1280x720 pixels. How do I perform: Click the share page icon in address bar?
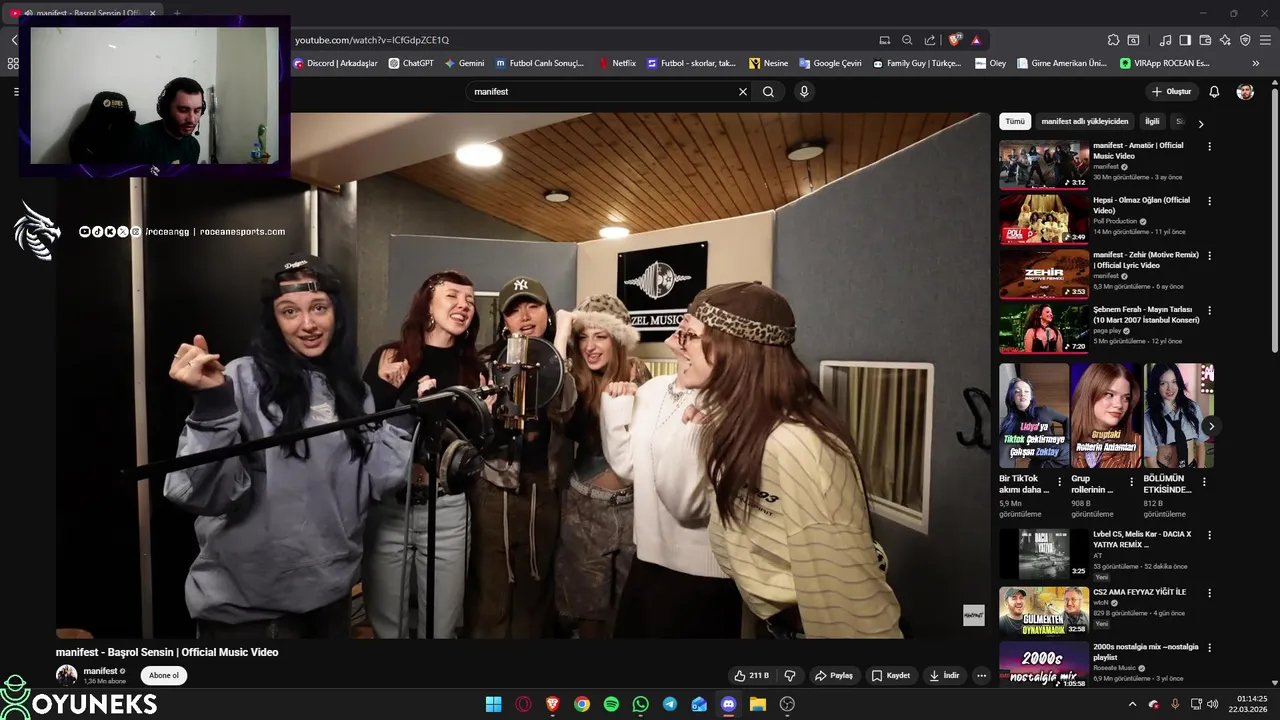pos(930,40)
